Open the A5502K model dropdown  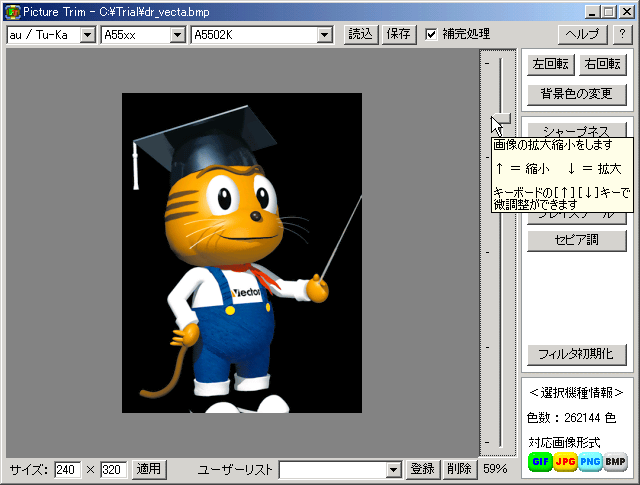coord(324,35)
